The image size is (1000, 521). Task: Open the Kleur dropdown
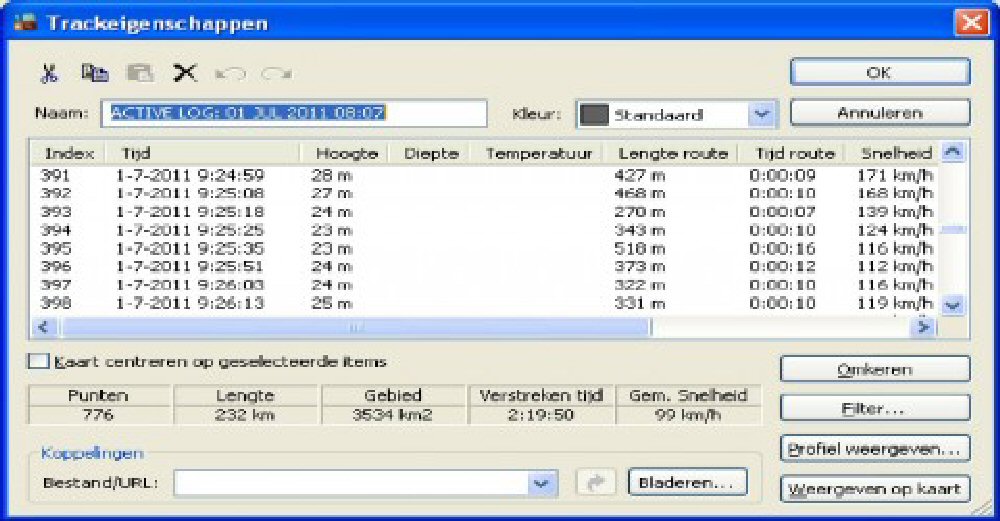coord(762,114)
